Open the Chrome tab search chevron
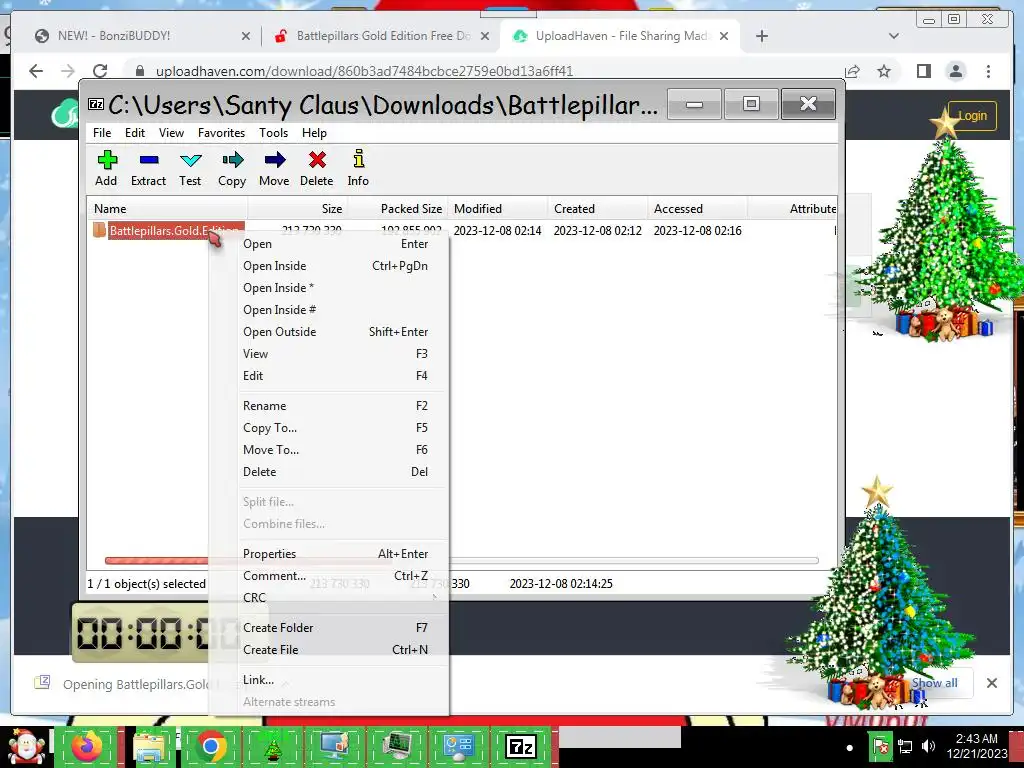The image size is (1024, 768). point(893,36)
